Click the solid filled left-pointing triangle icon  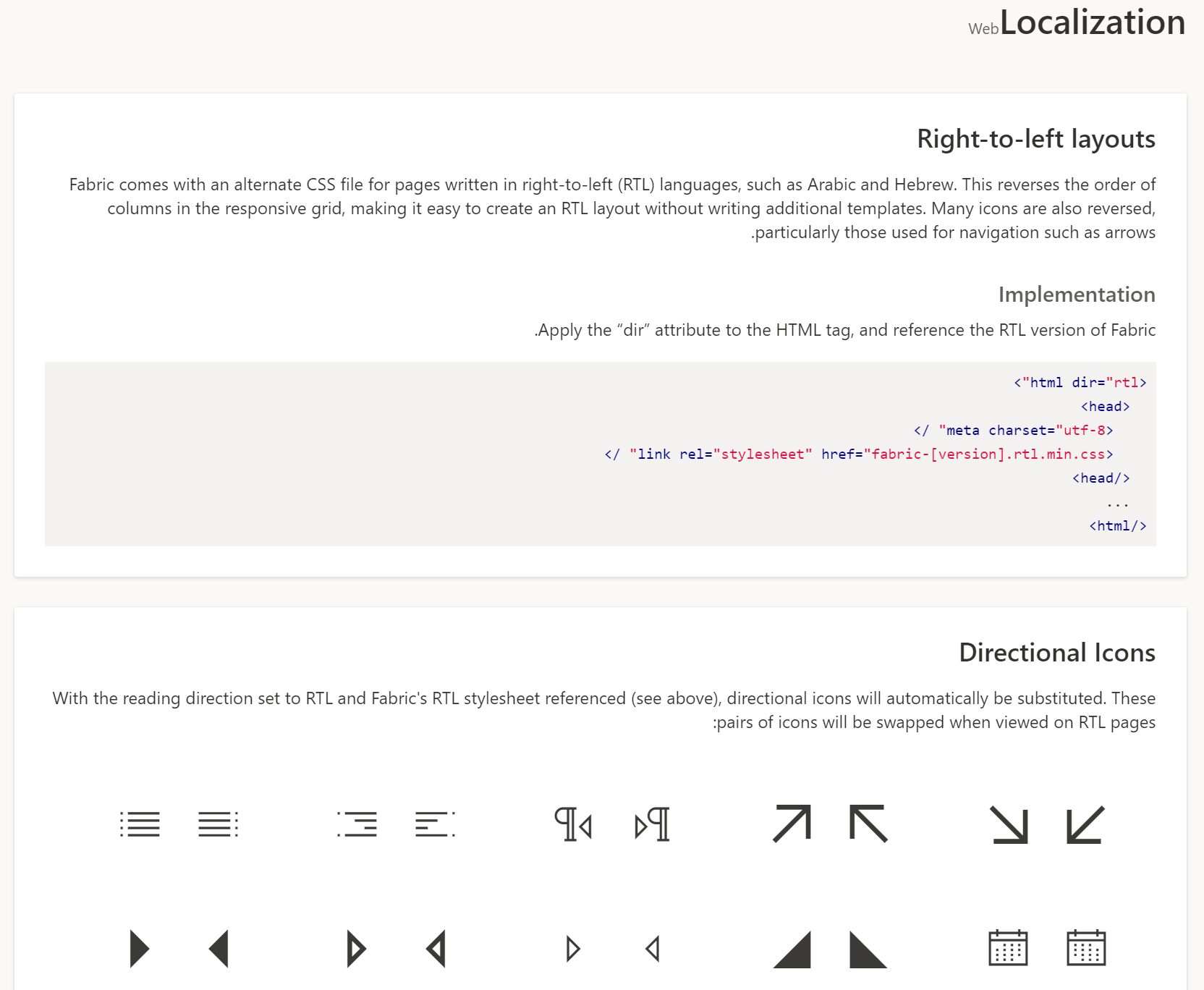tap(218, 949)
